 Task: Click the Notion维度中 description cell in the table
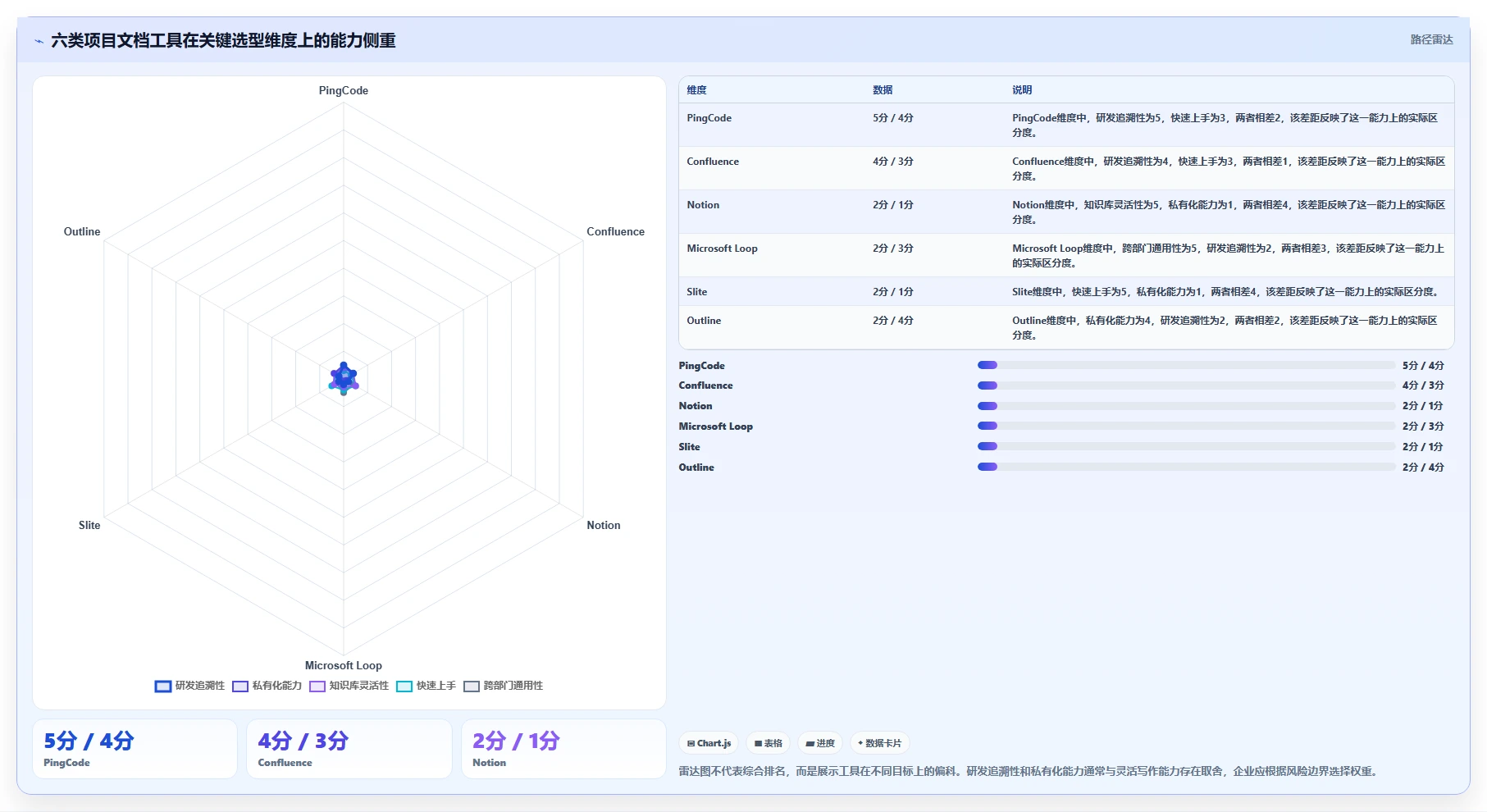(x=1229, y=212)
